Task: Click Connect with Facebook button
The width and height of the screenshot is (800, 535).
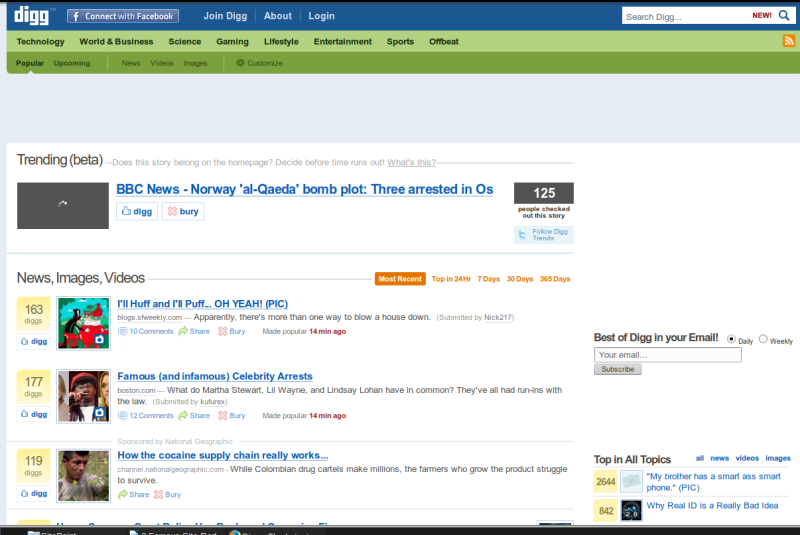Action: coord(123,16)
